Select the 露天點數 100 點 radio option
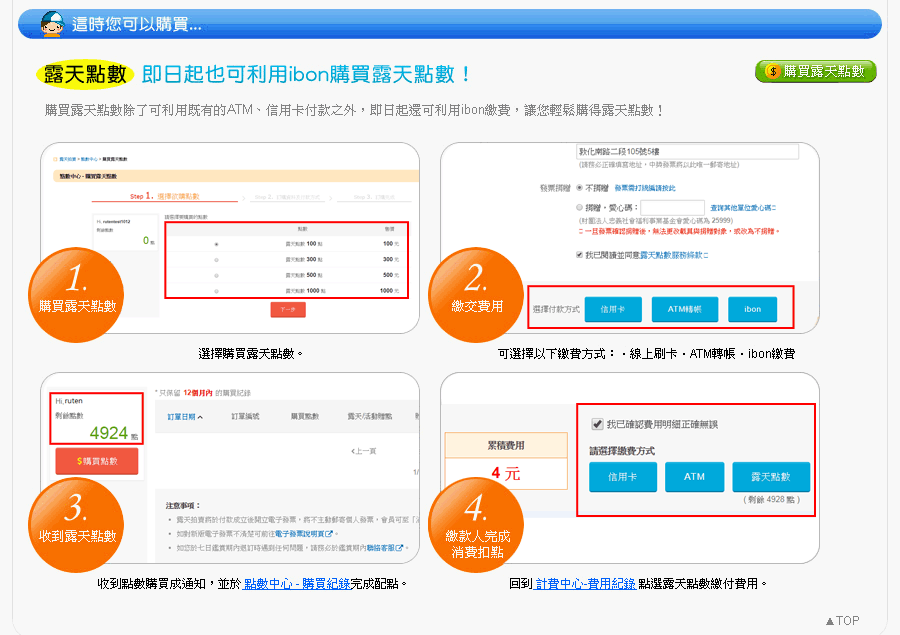 [x=216, y=243]
